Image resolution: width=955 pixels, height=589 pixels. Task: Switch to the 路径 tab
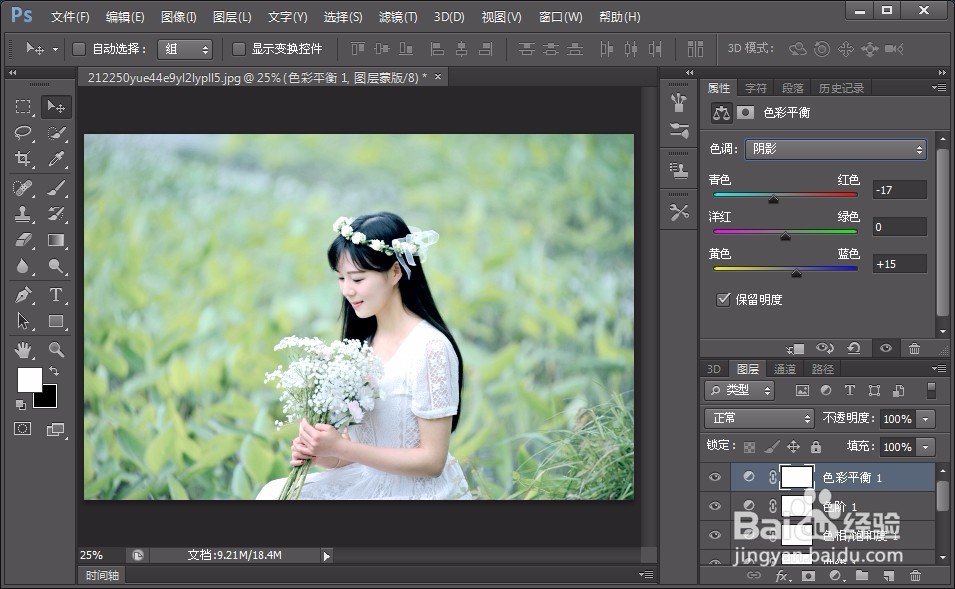822,369
